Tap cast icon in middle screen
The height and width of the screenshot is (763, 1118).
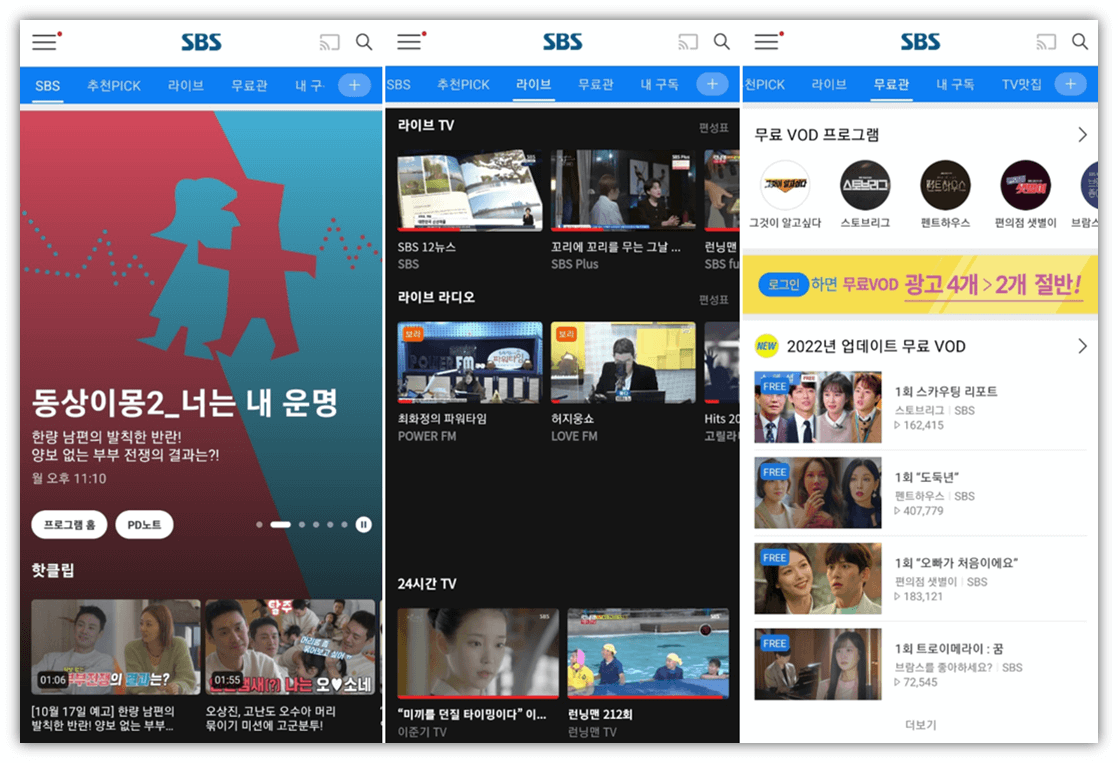(x=687, y=43)
